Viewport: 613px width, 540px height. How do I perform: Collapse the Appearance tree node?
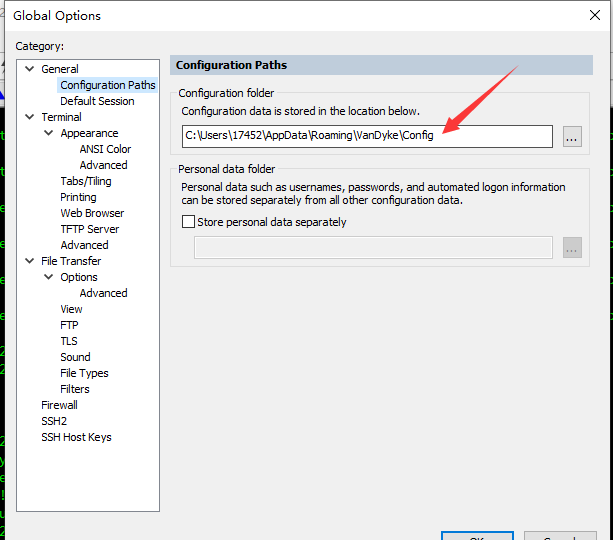48,133
